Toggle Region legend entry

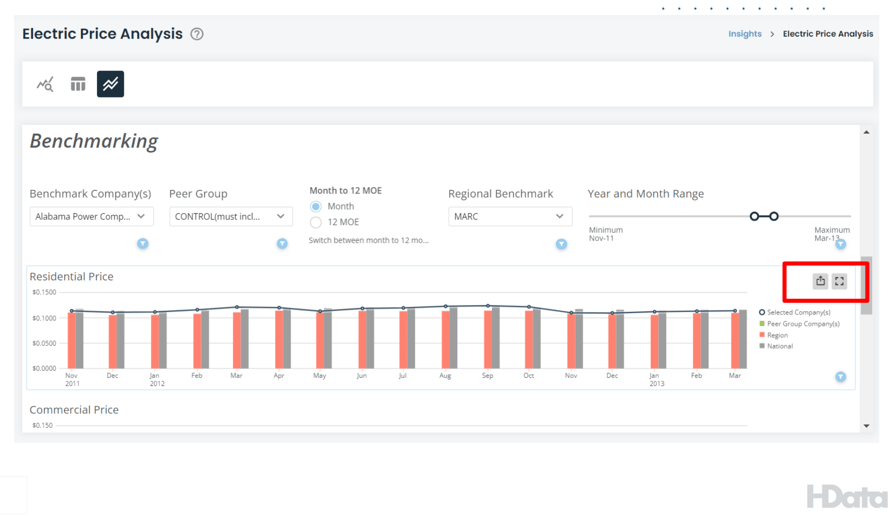click(x=774, y=335)
